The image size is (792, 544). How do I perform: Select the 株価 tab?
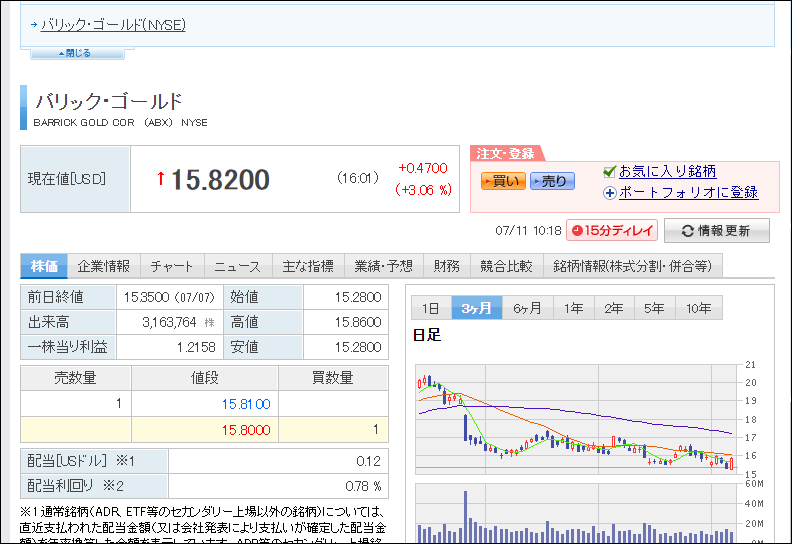pyautogui.click(x=43, y=266)
